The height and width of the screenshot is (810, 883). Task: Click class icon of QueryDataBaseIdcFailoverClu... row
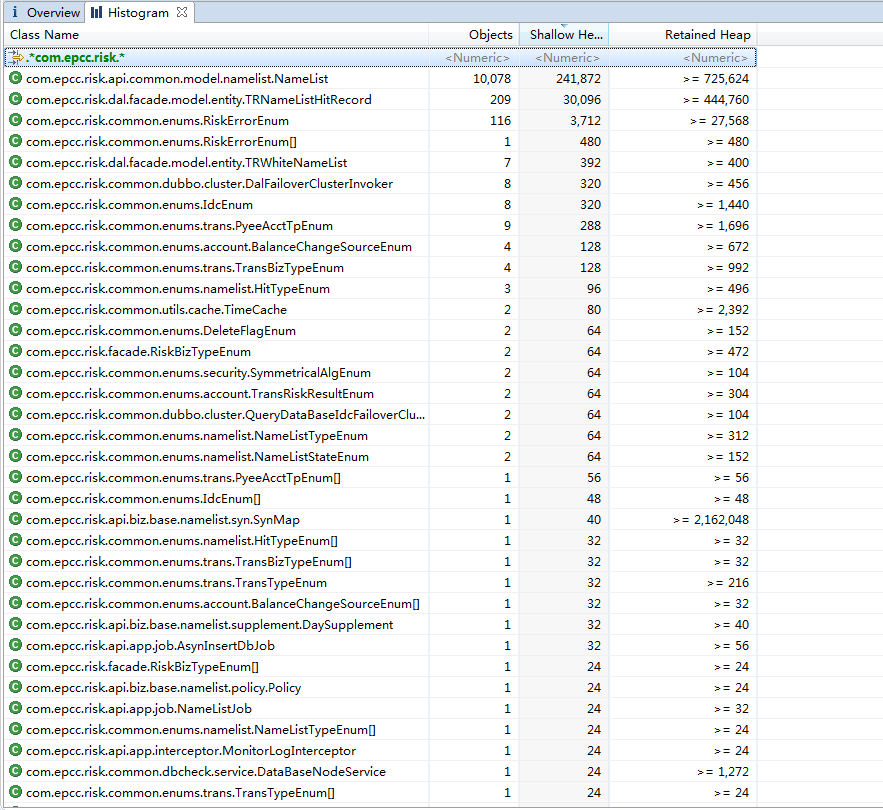coord(16,415)
